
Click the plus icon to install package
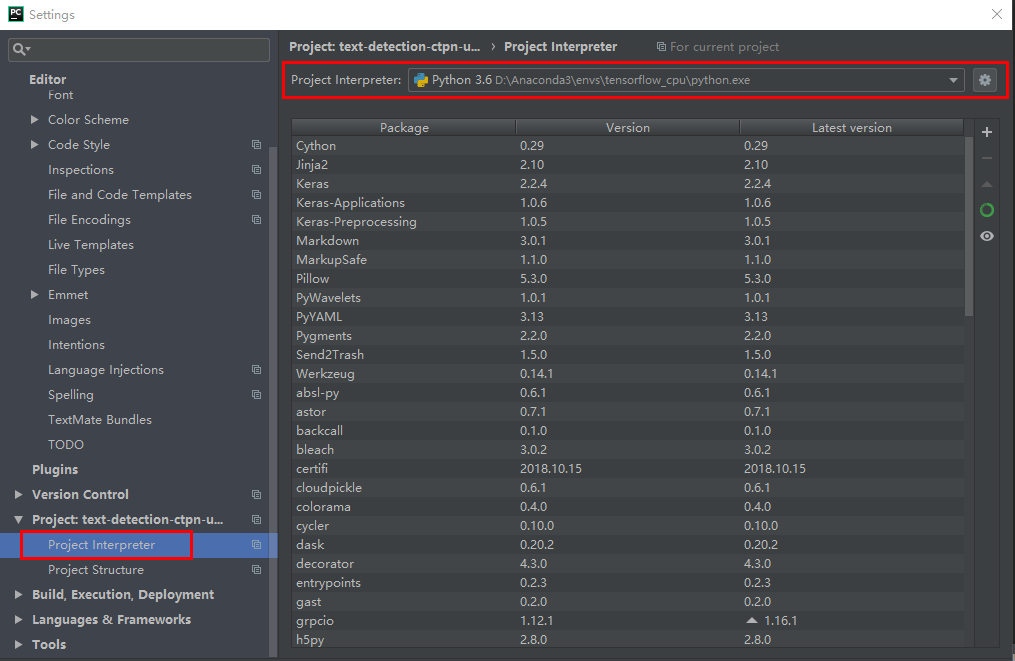pos(987,132)
